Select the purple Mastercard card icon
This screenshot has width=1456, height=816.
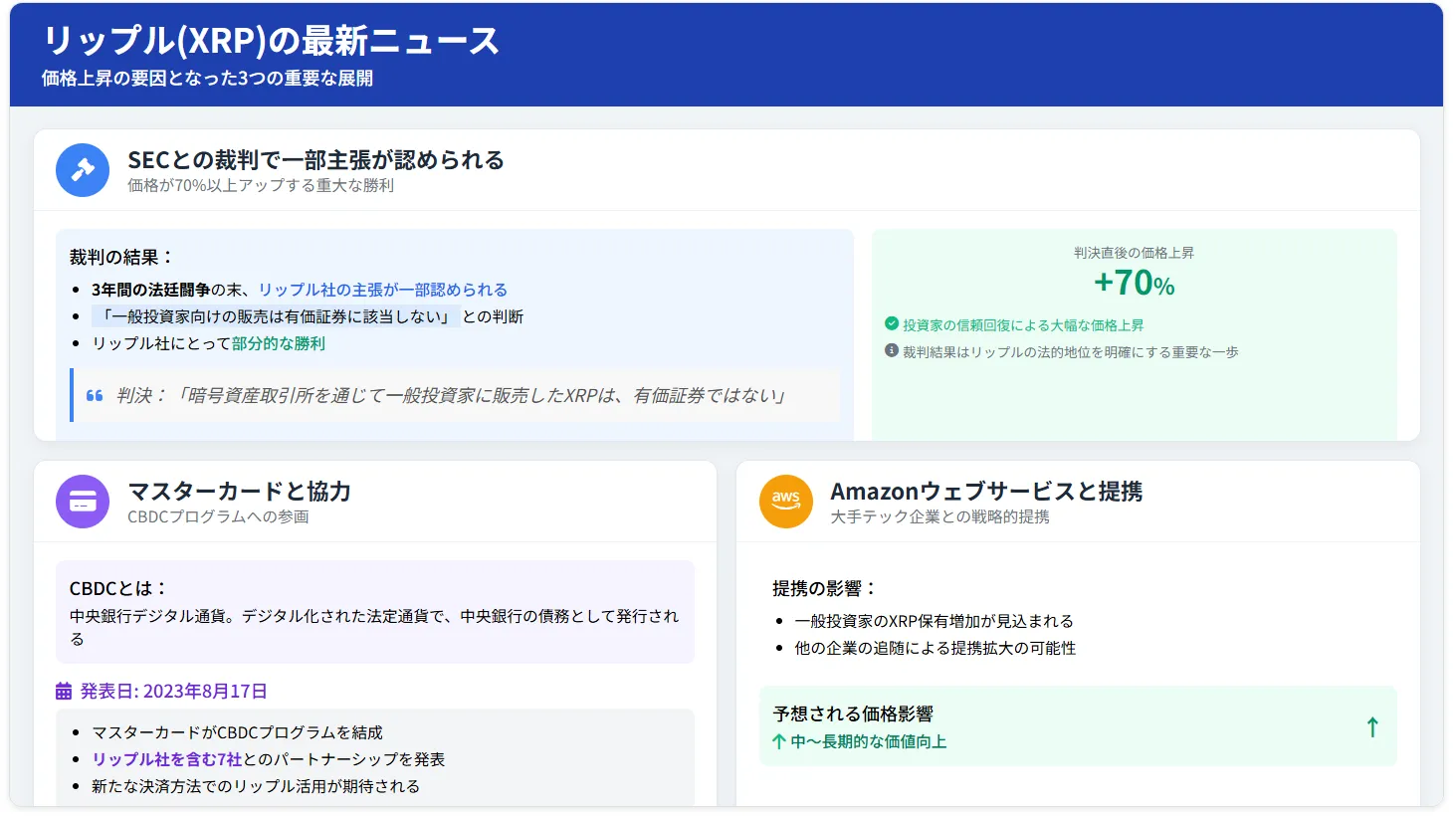(x=83, y=502)
